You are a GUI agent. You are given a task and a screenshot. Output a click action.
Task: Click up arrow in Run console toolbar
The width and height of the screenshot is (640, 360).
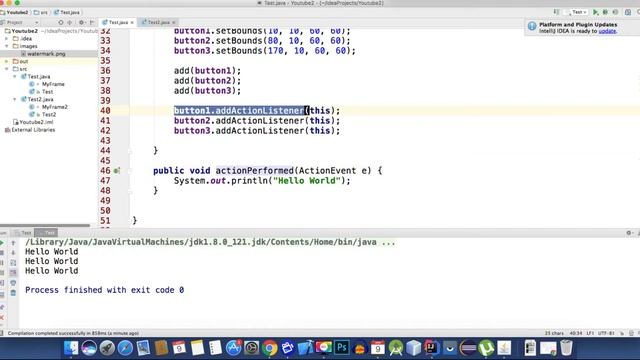(13, 243)
